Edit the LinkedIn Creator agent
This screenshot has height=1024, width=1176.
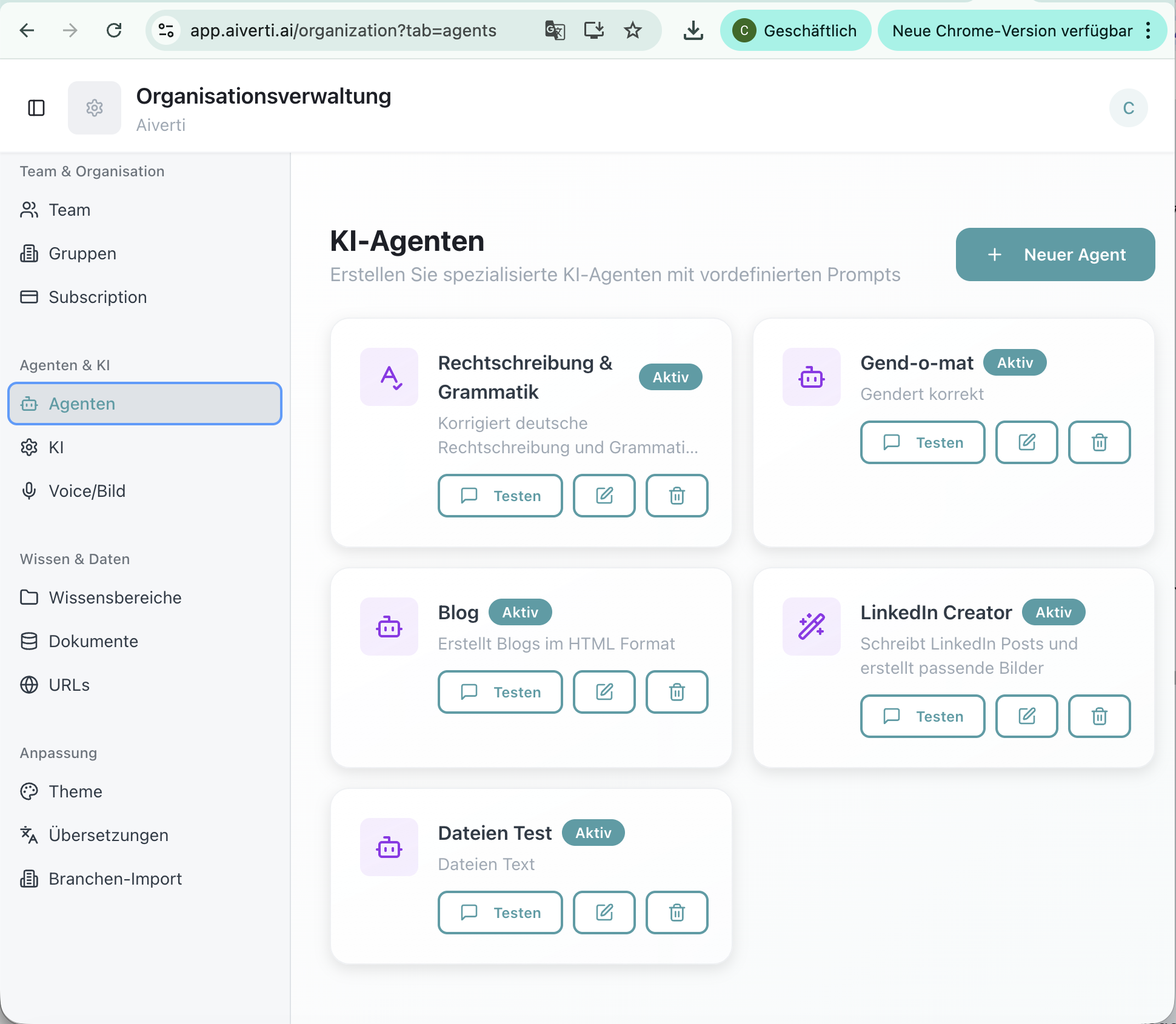1026,716
